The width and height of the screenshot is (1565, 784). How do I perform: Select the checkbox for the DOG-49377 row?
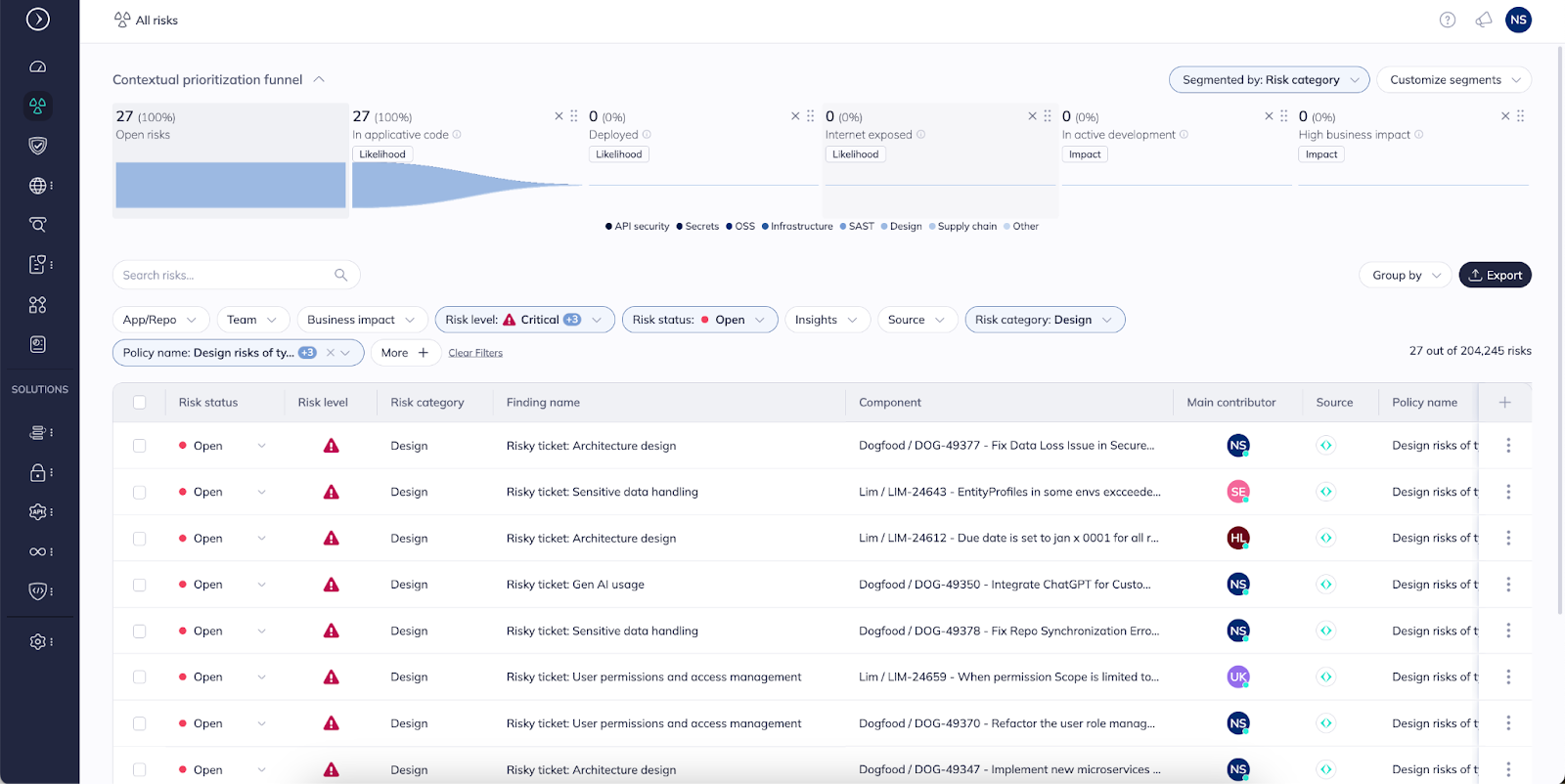(140, 446)
